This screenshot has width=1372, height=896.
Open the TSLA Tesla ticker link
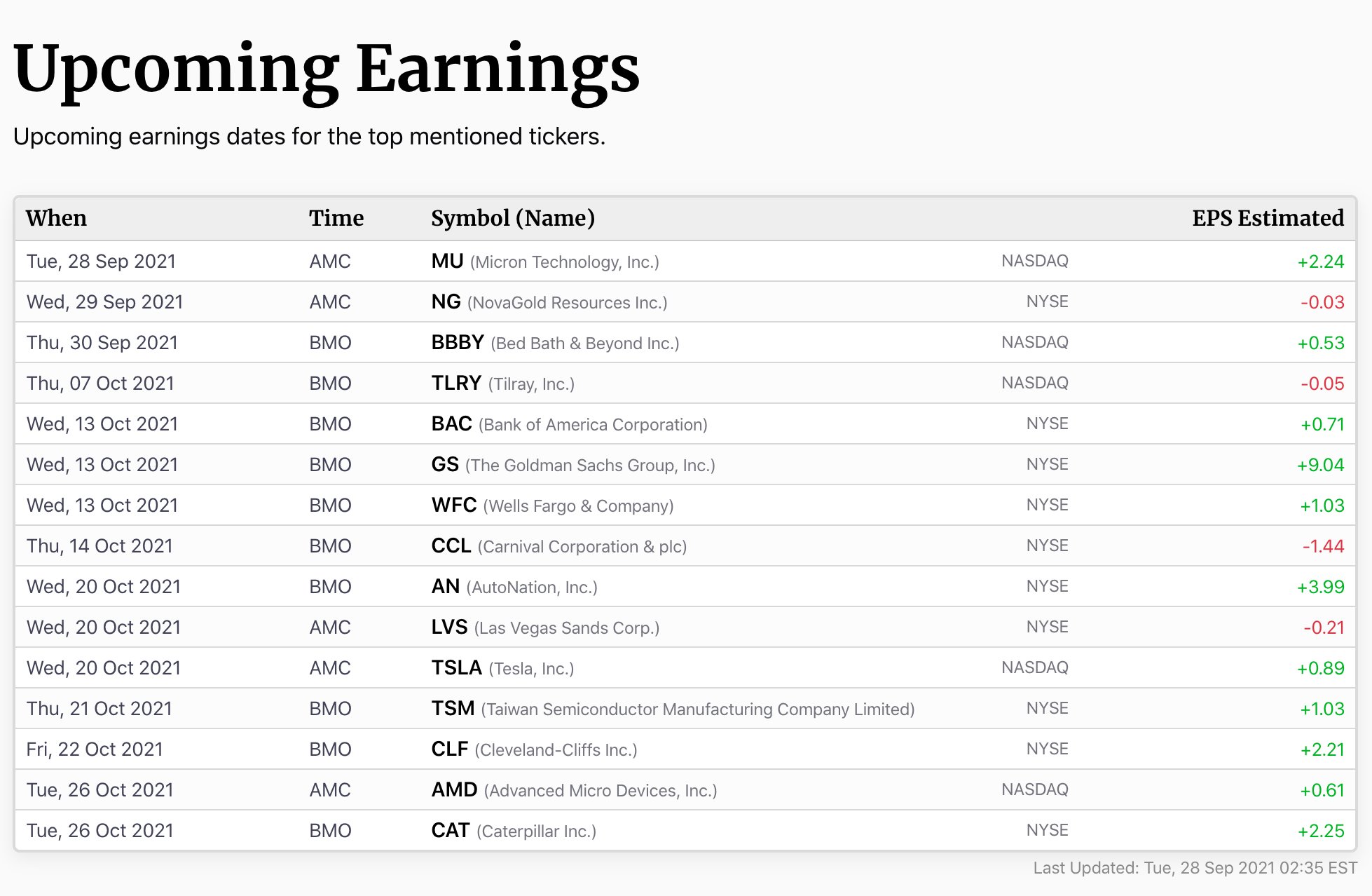456,668
